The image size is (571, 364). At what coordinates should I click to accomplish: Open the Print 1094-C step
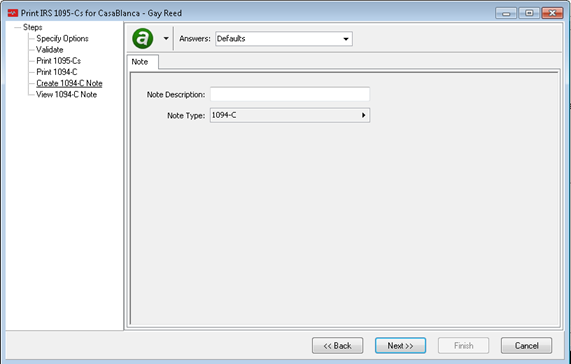click(x=56, y=72)
